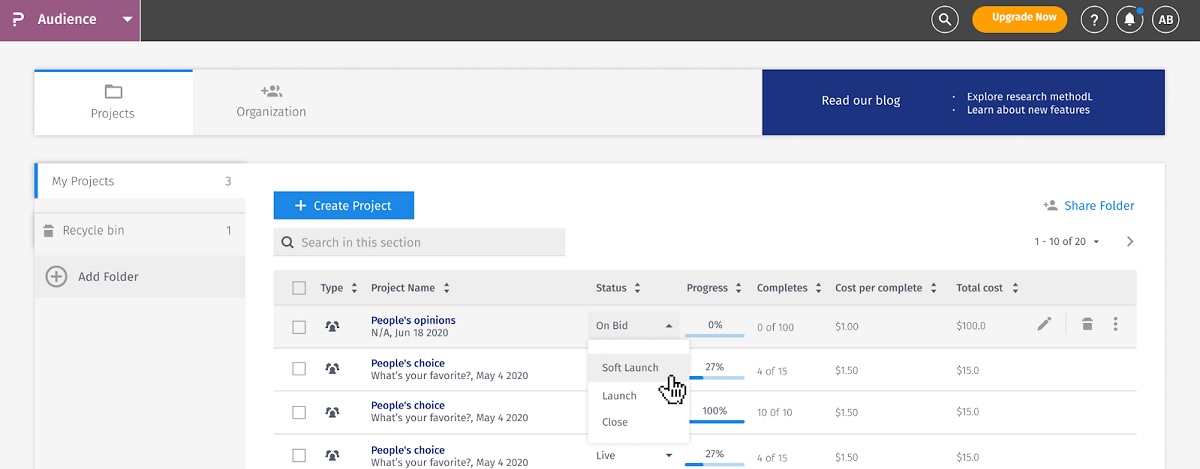The image size is (1200, 469).
Task: Open the notifications bell icon
Action: pyautogui.click(x=1130, y=19)
